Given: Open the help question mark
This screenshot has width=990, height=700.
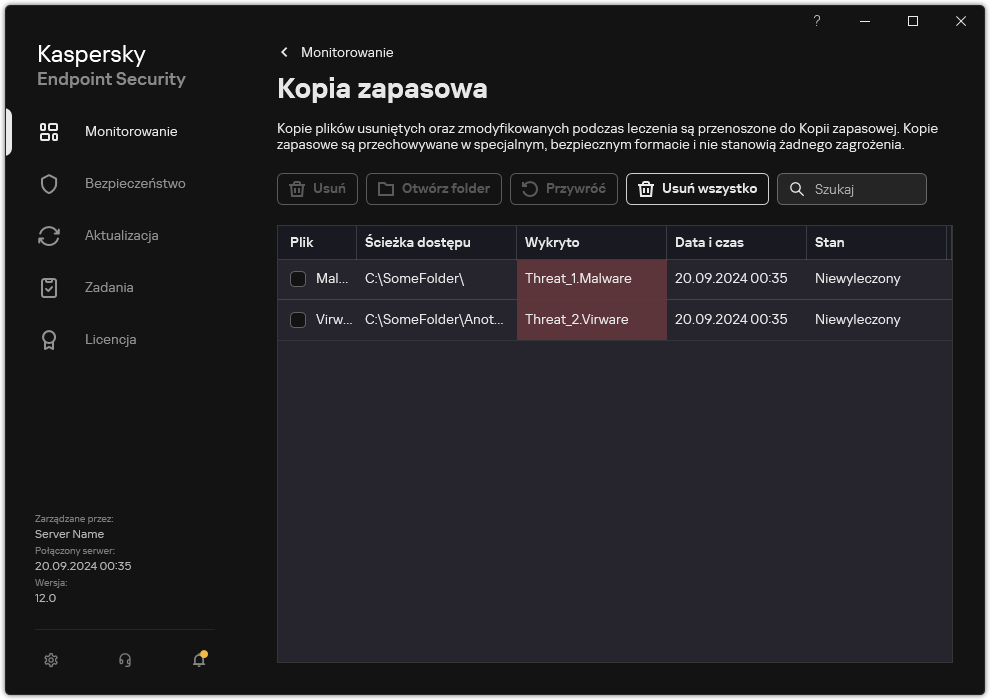Looking at the screenshot, I should coord(816,21).
